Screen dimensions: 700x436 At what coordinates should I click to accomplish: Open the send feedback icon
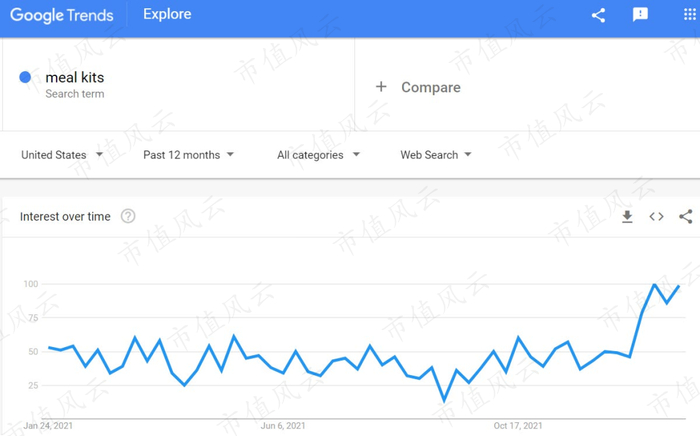(x=641, y=15)
